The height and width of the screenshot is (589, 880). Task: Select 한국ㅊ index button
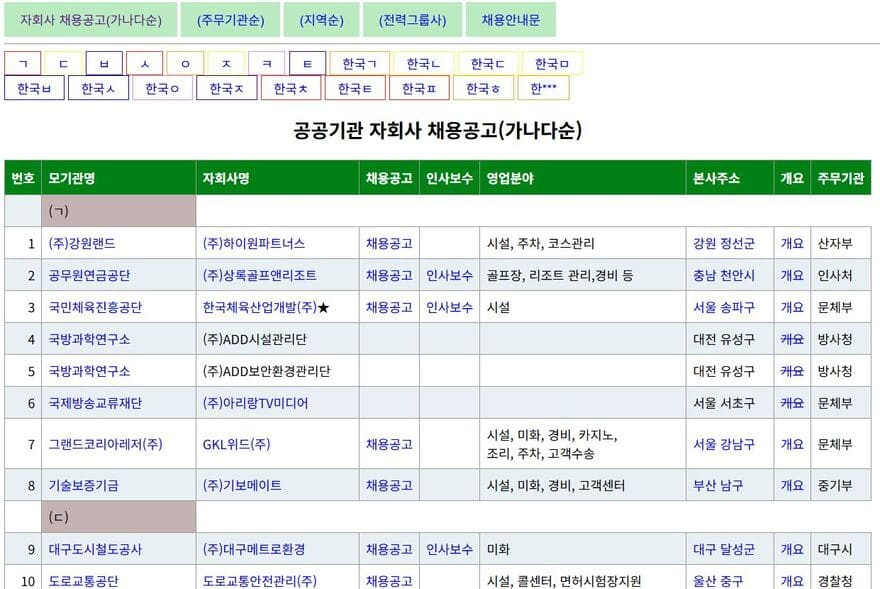pos(291,88)
